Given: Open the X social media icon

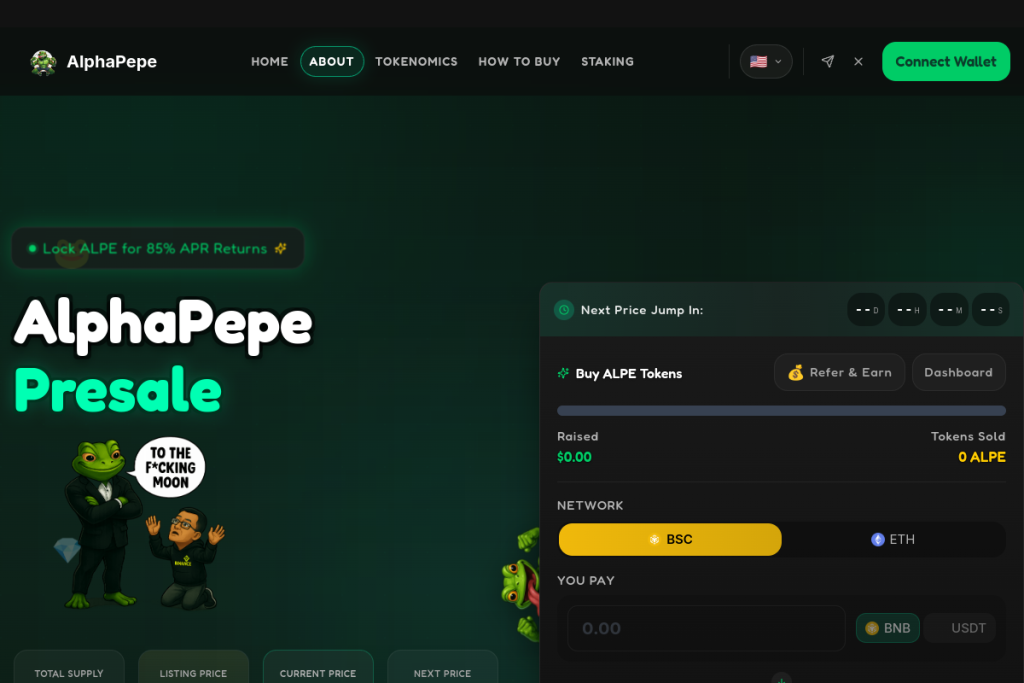Looking at the screenshot, I should click(858, 61).
